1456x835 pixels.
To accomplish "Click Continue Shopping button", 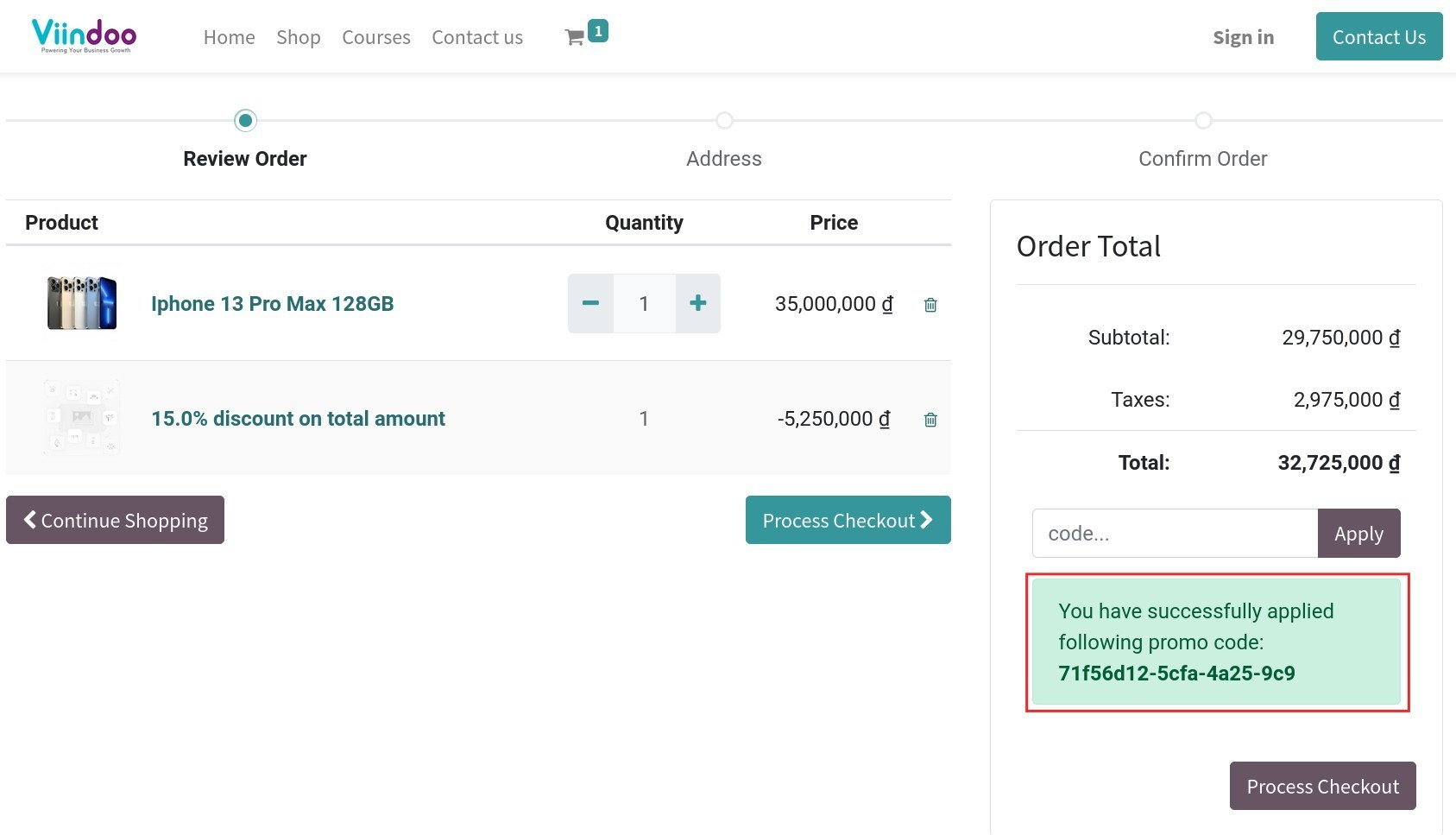I will coord(115,520).
